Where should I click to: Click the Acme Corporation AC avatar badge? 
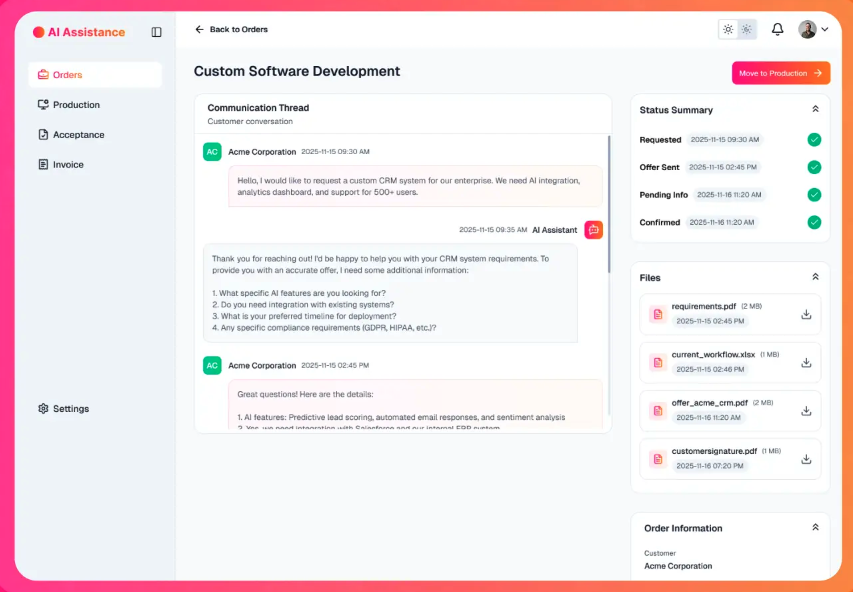(212, 152)
